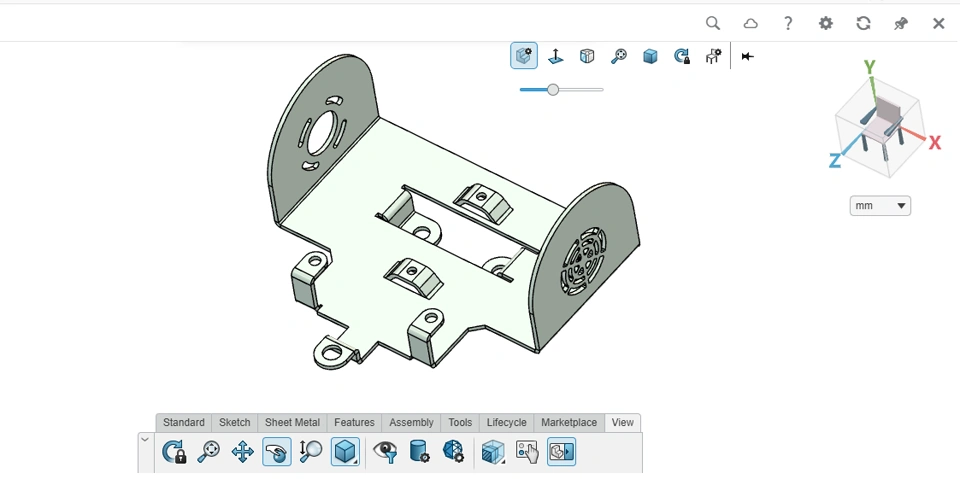Switch to the Standard tab

[184, 423]
